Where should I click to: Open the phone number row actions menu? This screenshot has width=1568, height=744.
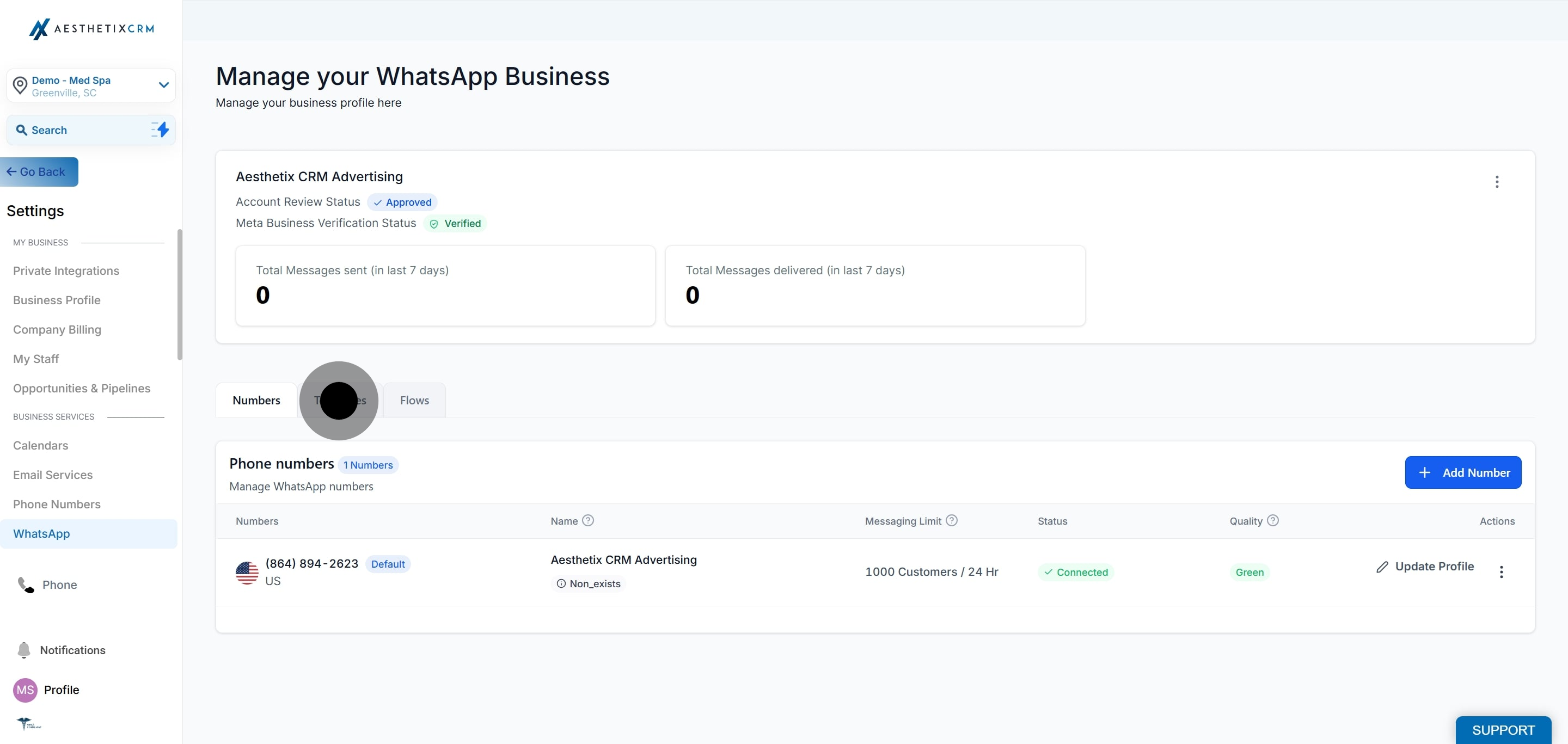(1501, 572)
